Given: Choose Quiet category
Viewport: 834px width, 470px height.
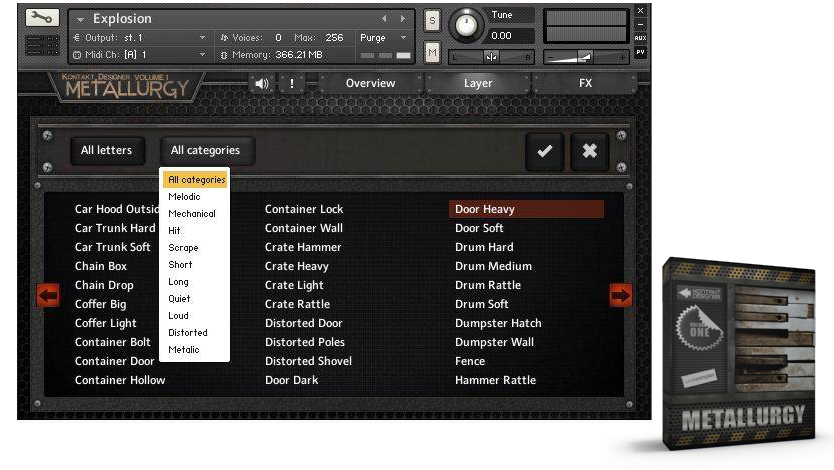Looking at the screenshot, I should (179, 299).
